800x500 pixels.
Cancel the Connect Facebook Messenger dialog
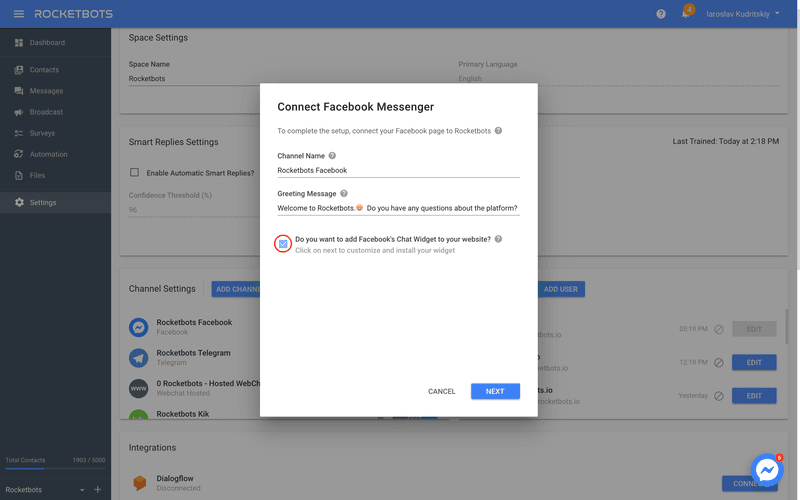[x=441, y=391]
